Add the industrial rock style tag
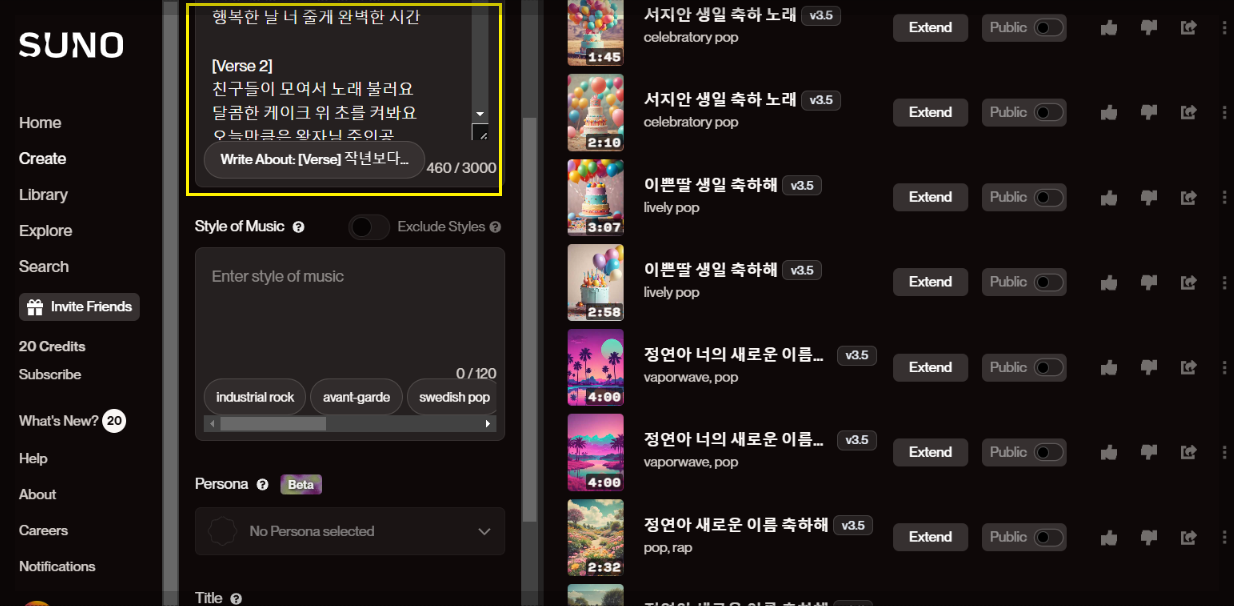This screenshot has width=1234, height=606. click(254, 396)
